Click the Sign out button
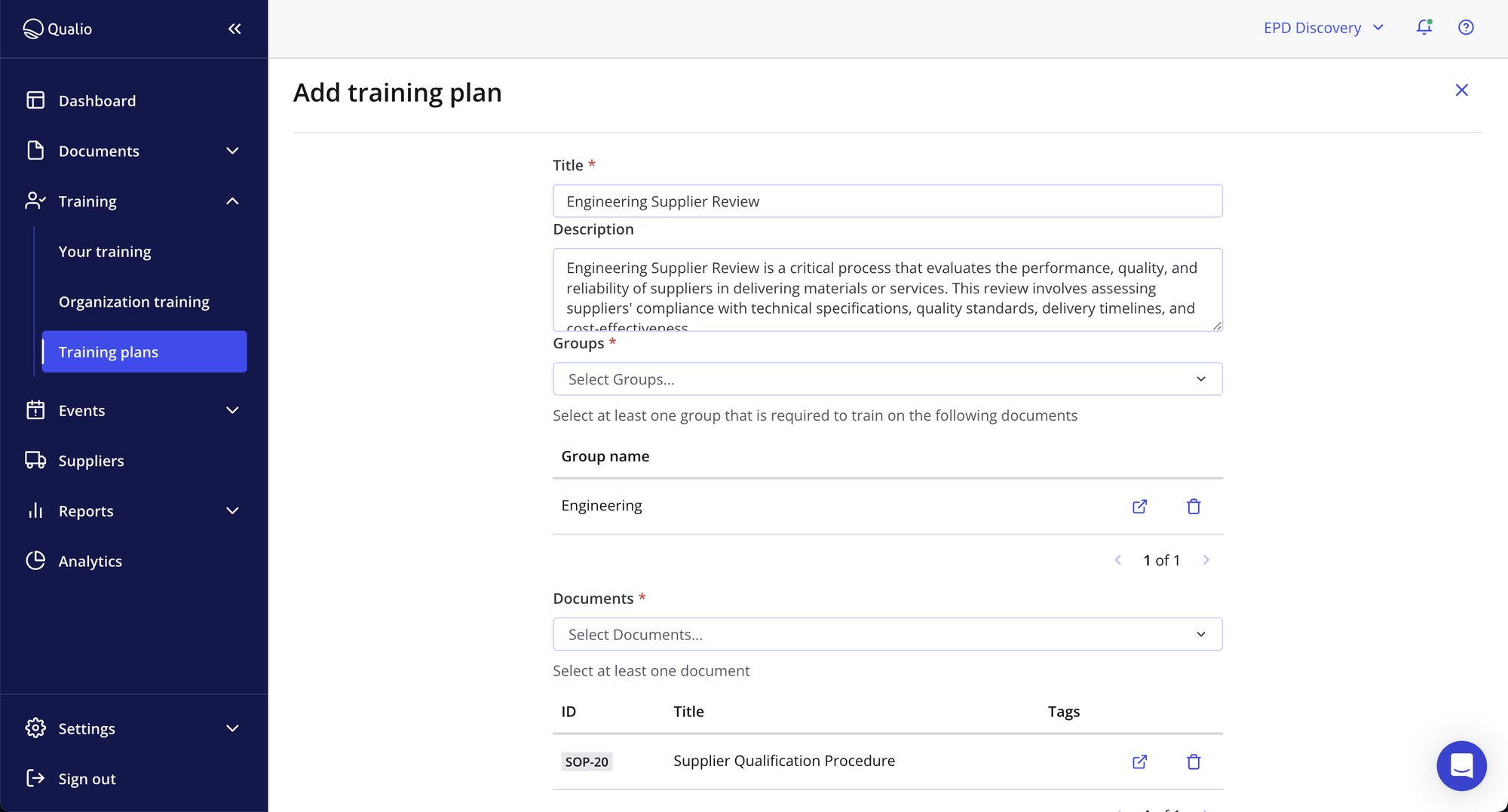This screenshot has width=1508, height=812. [x=86, y=778]
